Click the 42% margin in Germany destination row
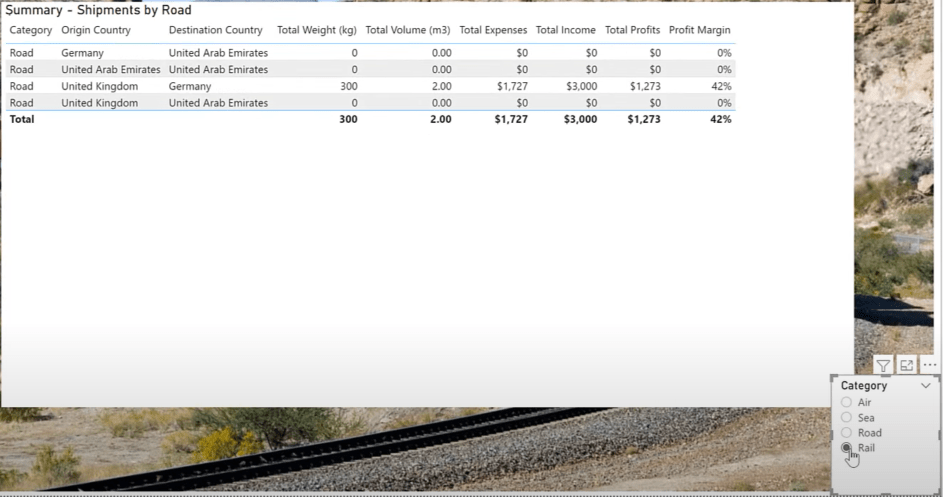943x497 pixels. [x=721, y=86]
